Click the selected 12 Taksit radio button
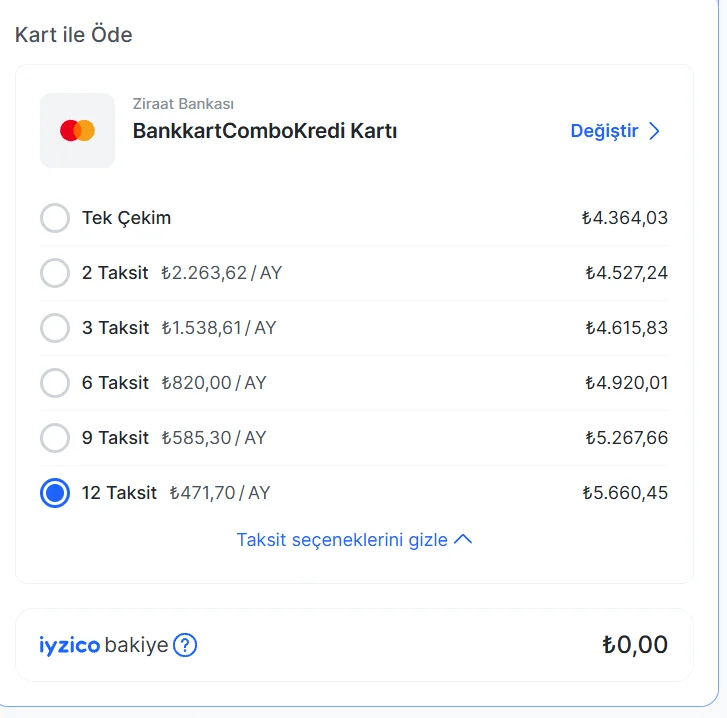This screenshot has height=718, width=727. [55, 493]
